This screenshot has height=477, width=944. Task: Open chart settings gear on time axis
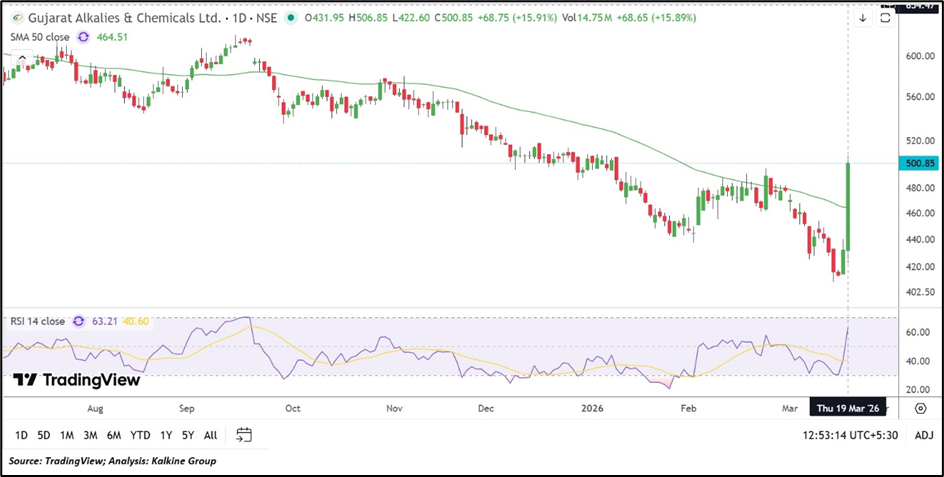coord(919,408)
